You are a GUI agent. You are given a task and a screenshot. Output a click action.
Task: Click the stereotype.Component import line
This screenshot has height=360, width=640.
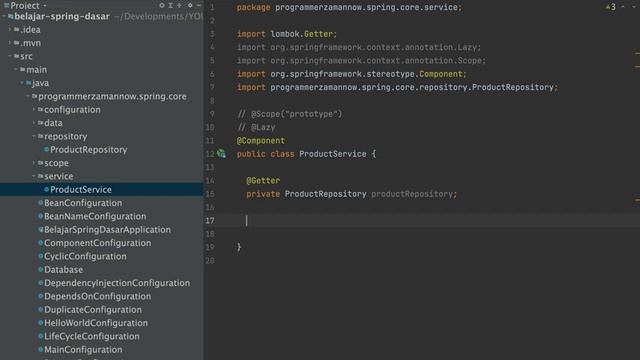(x=351, y=74)
